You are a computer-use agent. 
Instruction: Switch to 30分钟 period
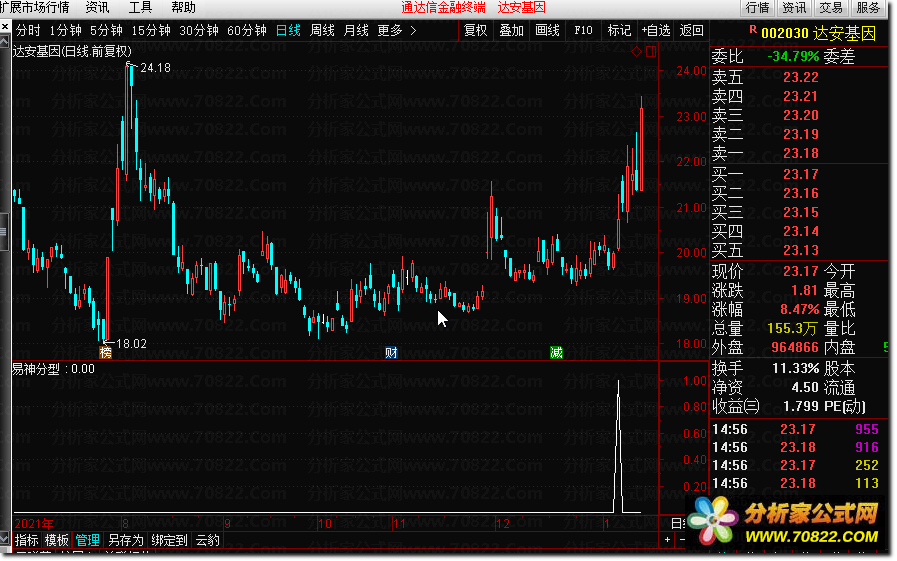199,30
